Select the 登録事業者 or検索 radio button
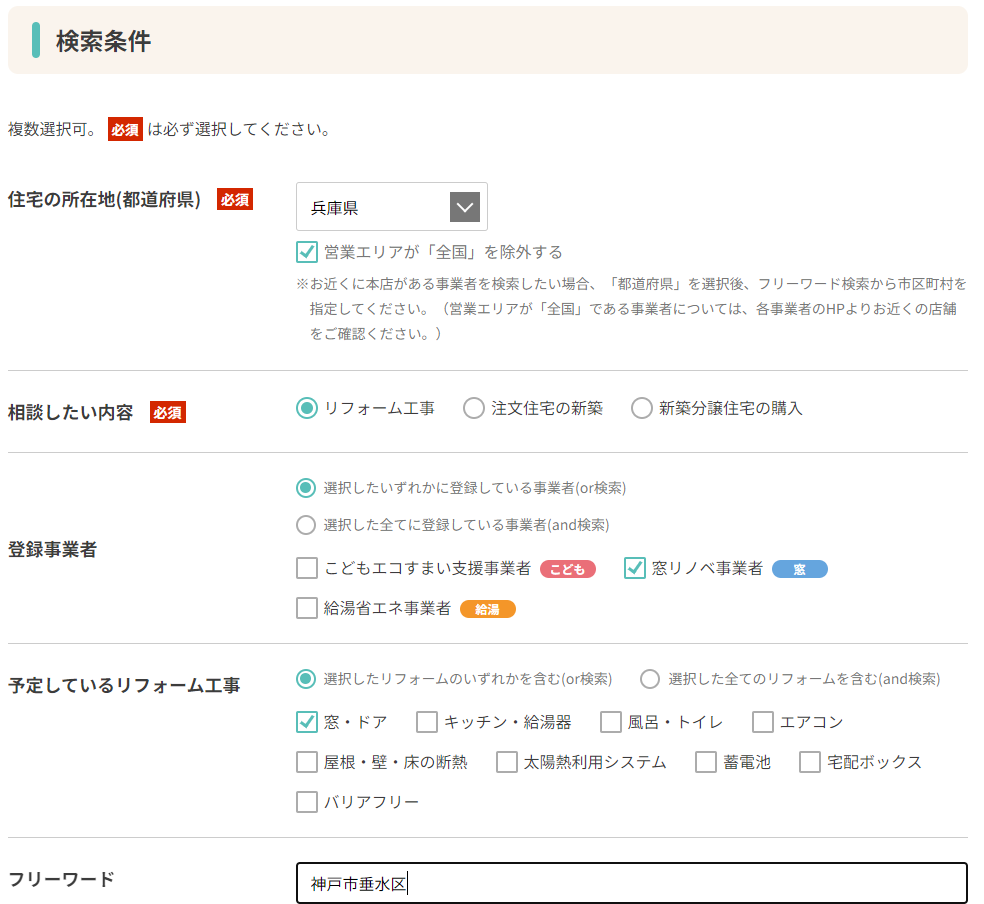Viewport: 984px width, 904px height. 306,488
